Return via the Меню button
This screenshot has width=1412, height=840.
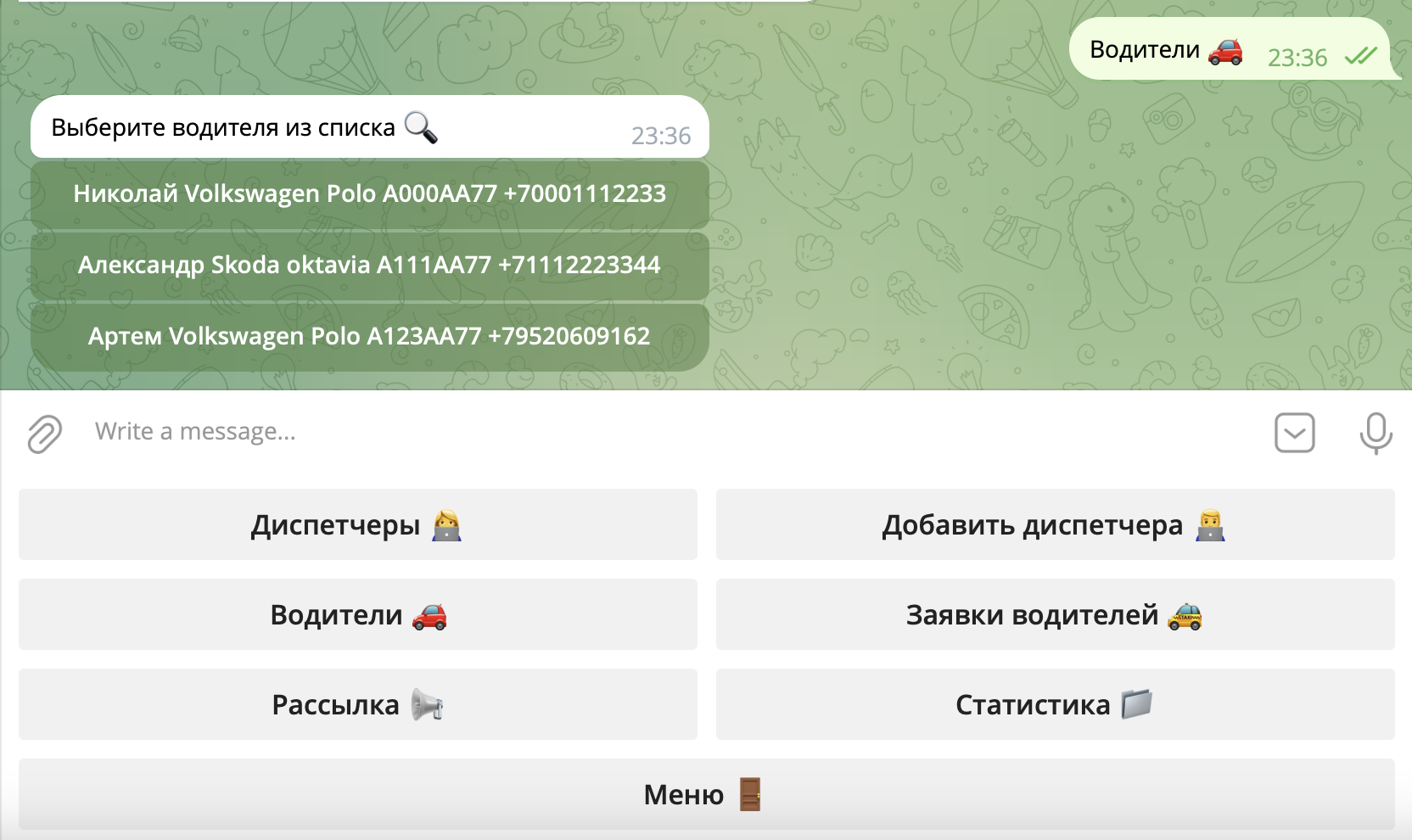705,794
